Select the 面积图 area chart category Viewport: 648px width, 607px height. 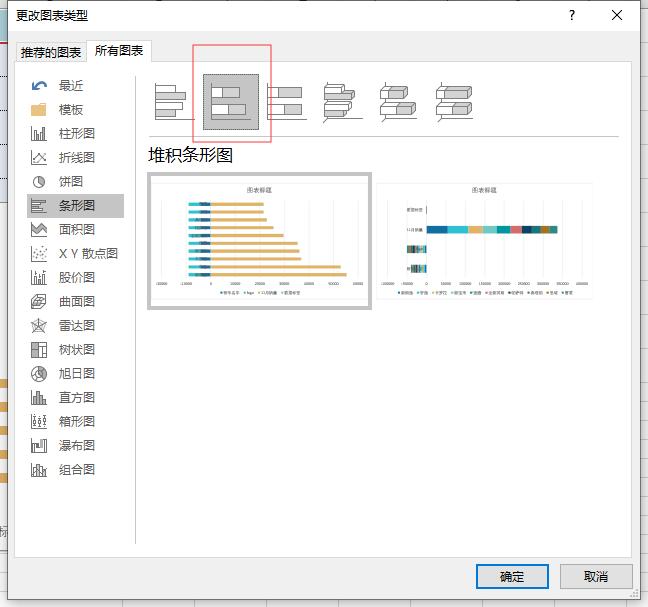click(x=75, y=229)
